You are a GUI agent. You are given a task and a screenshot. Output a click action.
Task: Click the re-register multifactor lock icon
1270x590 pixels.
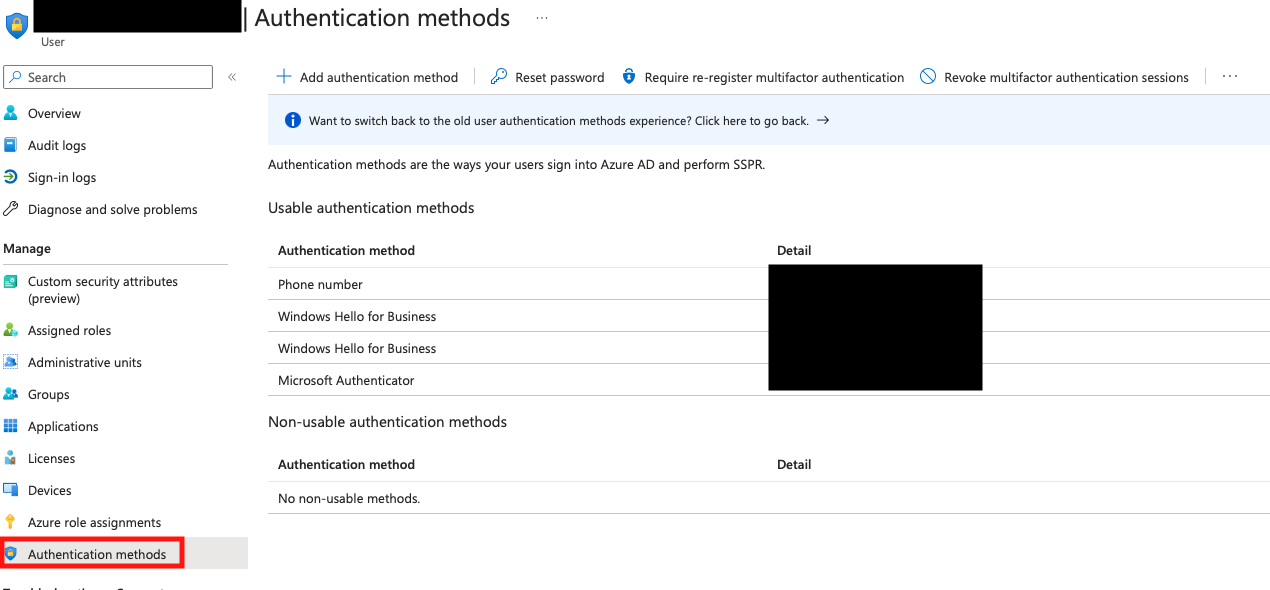click(x=629, y=77)
